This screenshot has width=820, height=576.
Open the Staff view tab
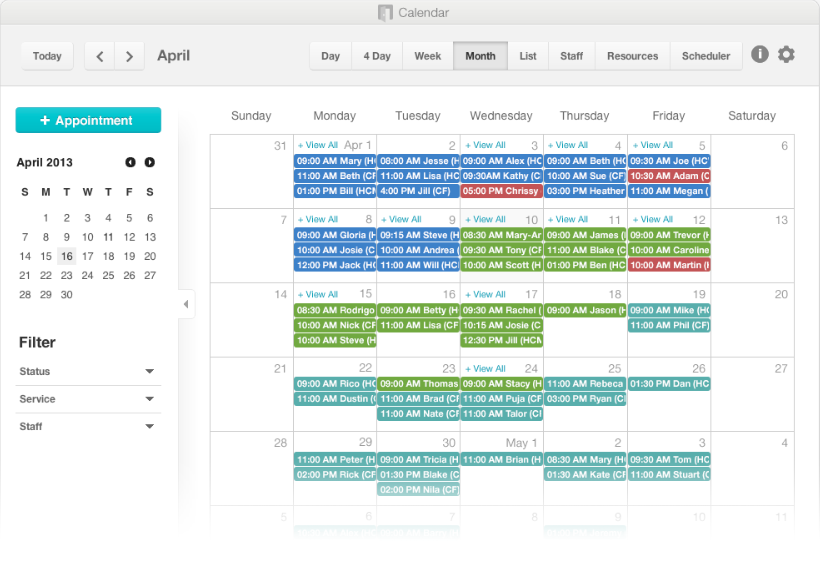click(x=572, y=56)
